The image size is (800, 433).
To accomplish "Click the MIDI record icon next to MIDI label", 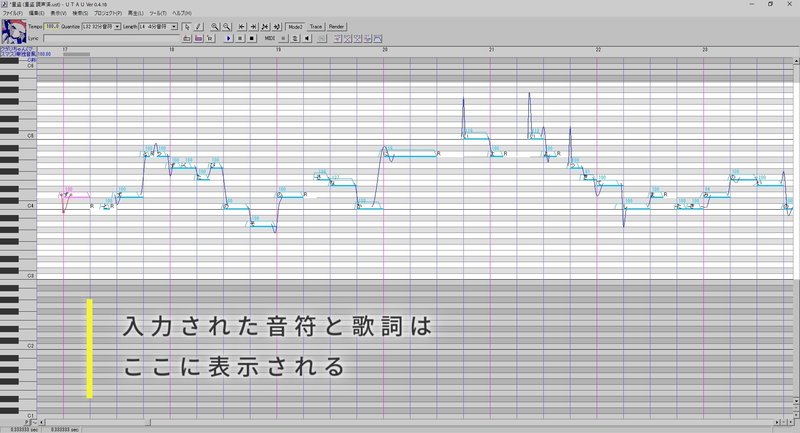I will click(x=283, y=39).
